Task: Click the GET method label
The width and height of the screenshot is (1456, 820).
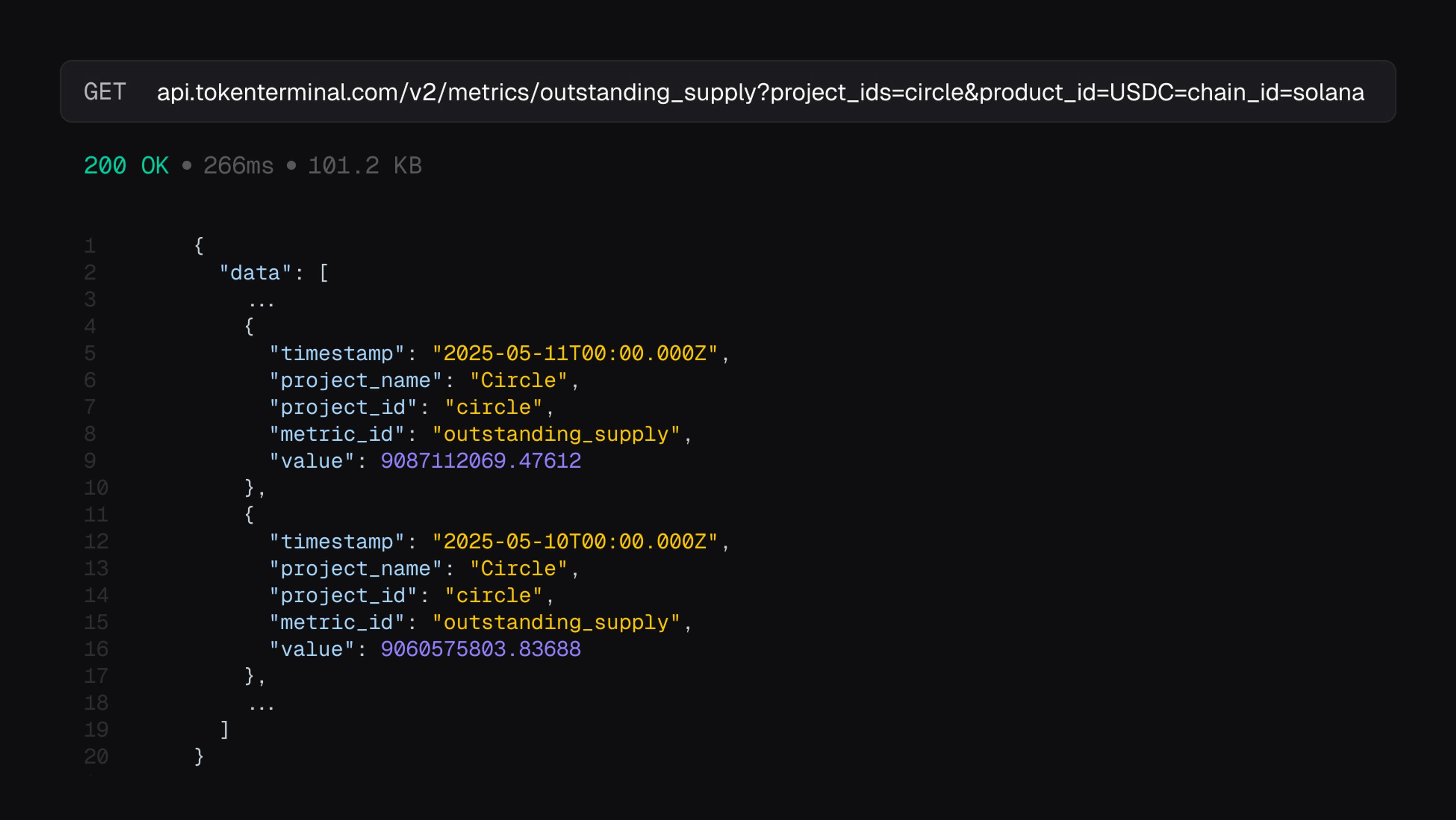Action: point(105,92)
